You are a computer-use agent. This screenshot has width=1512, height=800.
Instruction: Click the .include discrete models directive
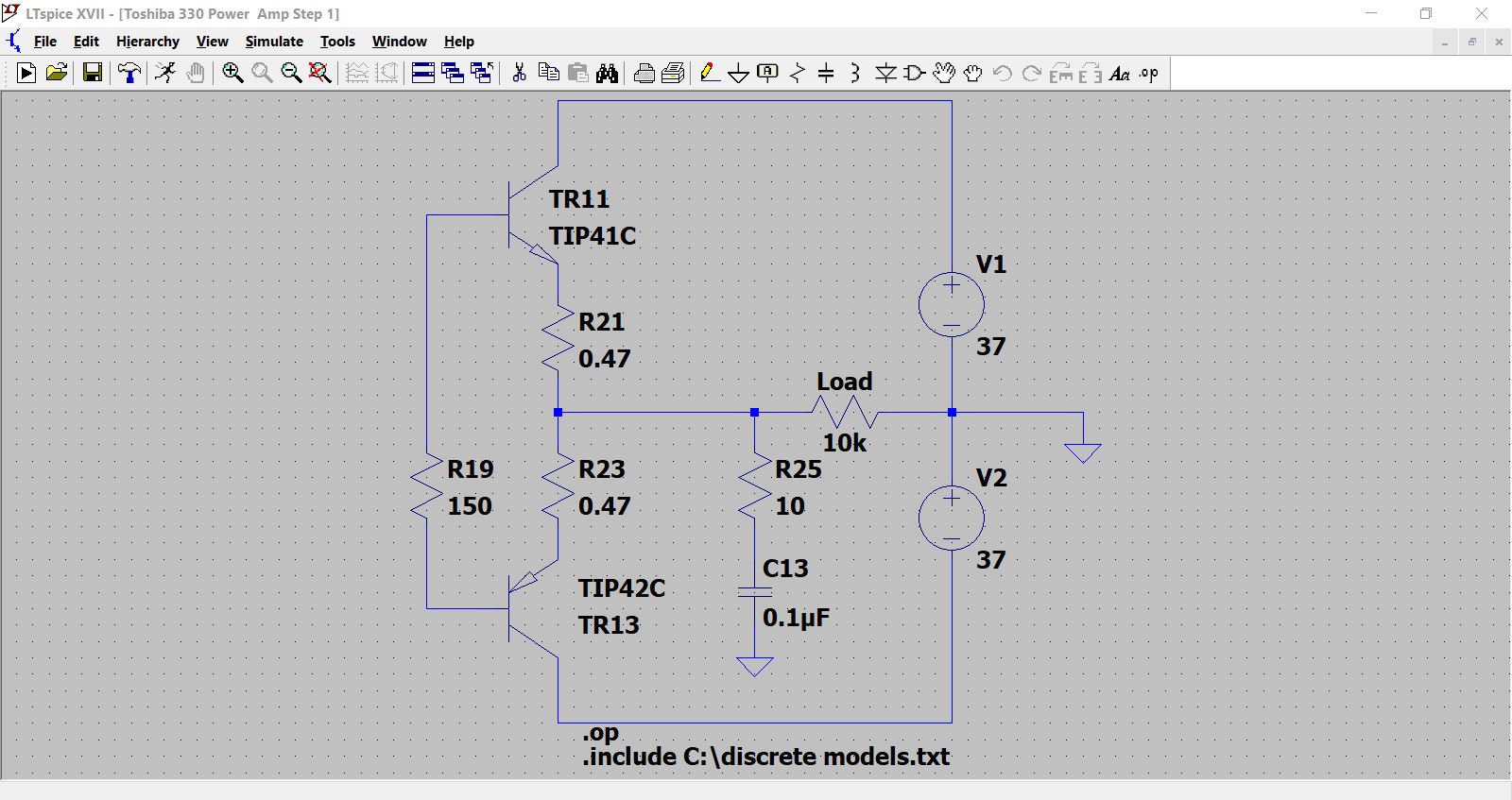766,757
